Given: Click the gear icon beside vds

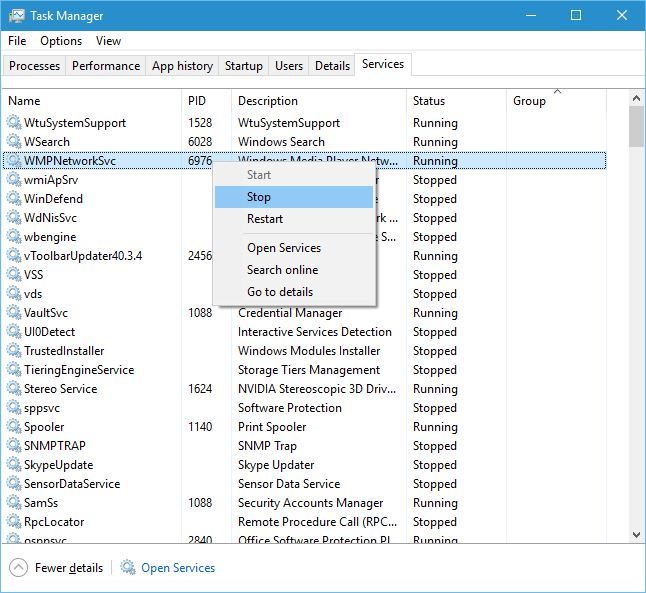Looking at the screenshot, I should point(14,293).
